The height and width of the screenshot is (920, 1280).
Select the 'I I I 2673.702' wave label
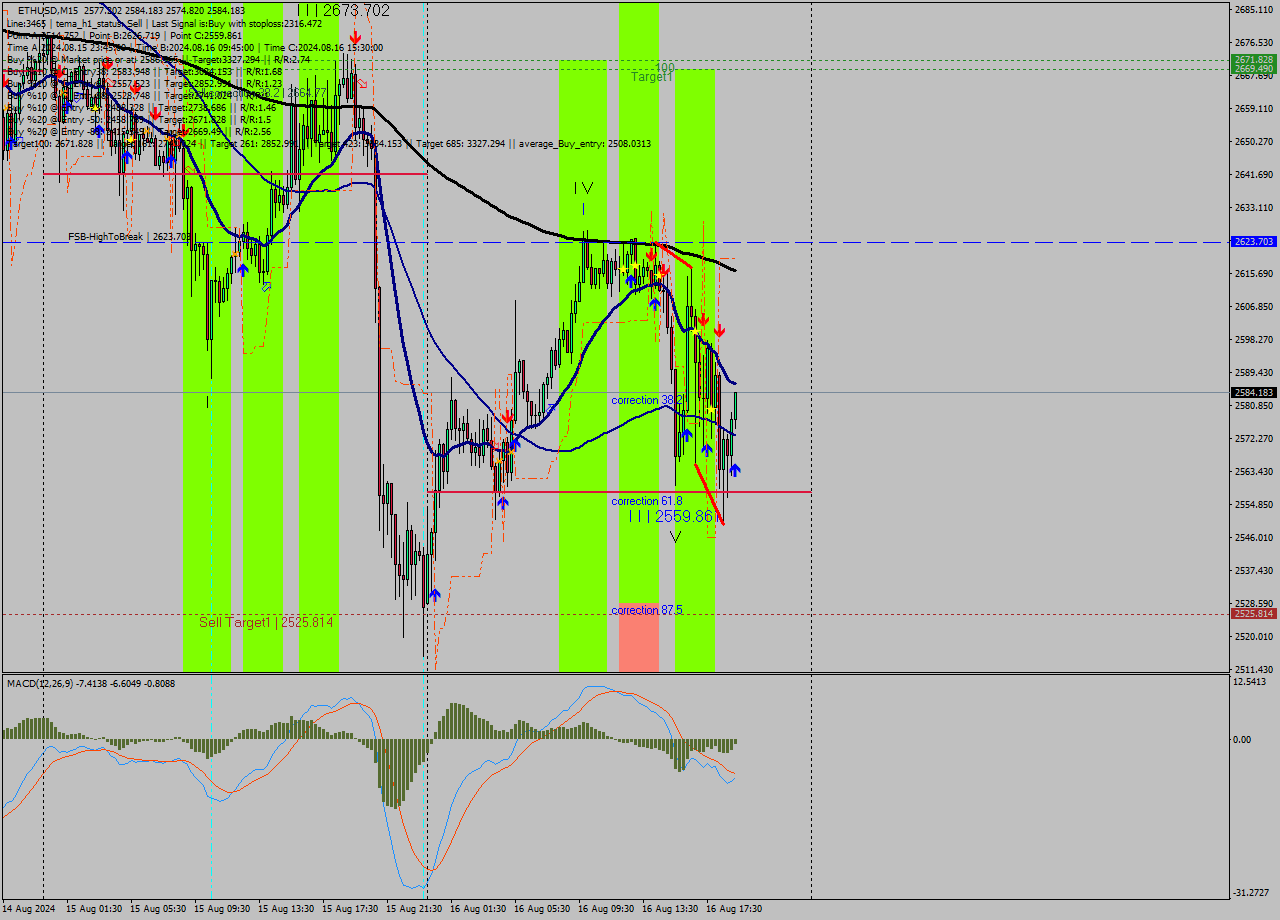coord(344,10)
